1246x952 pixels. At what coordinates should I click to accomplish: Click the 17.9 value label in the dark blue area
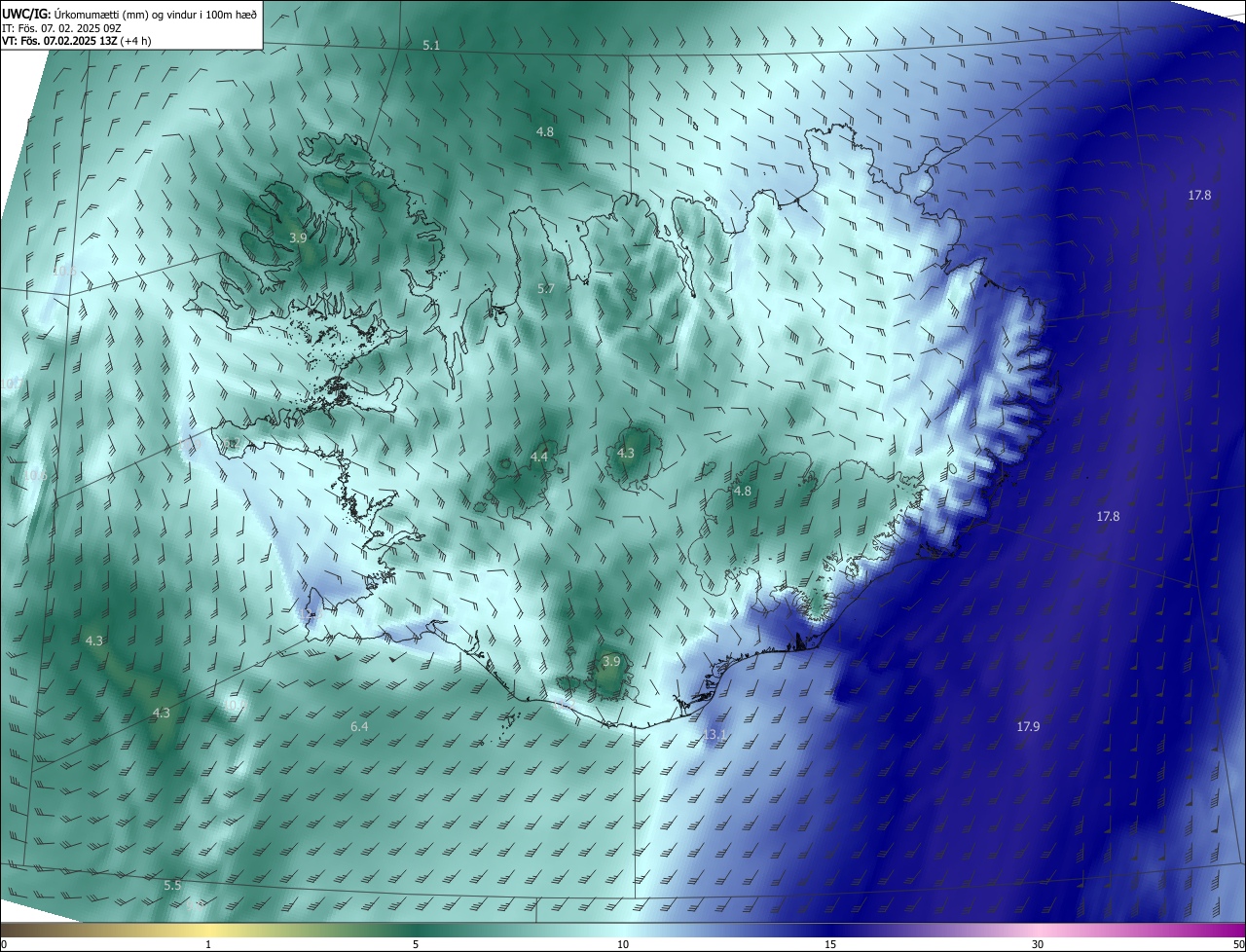[x=1028, y=727]
